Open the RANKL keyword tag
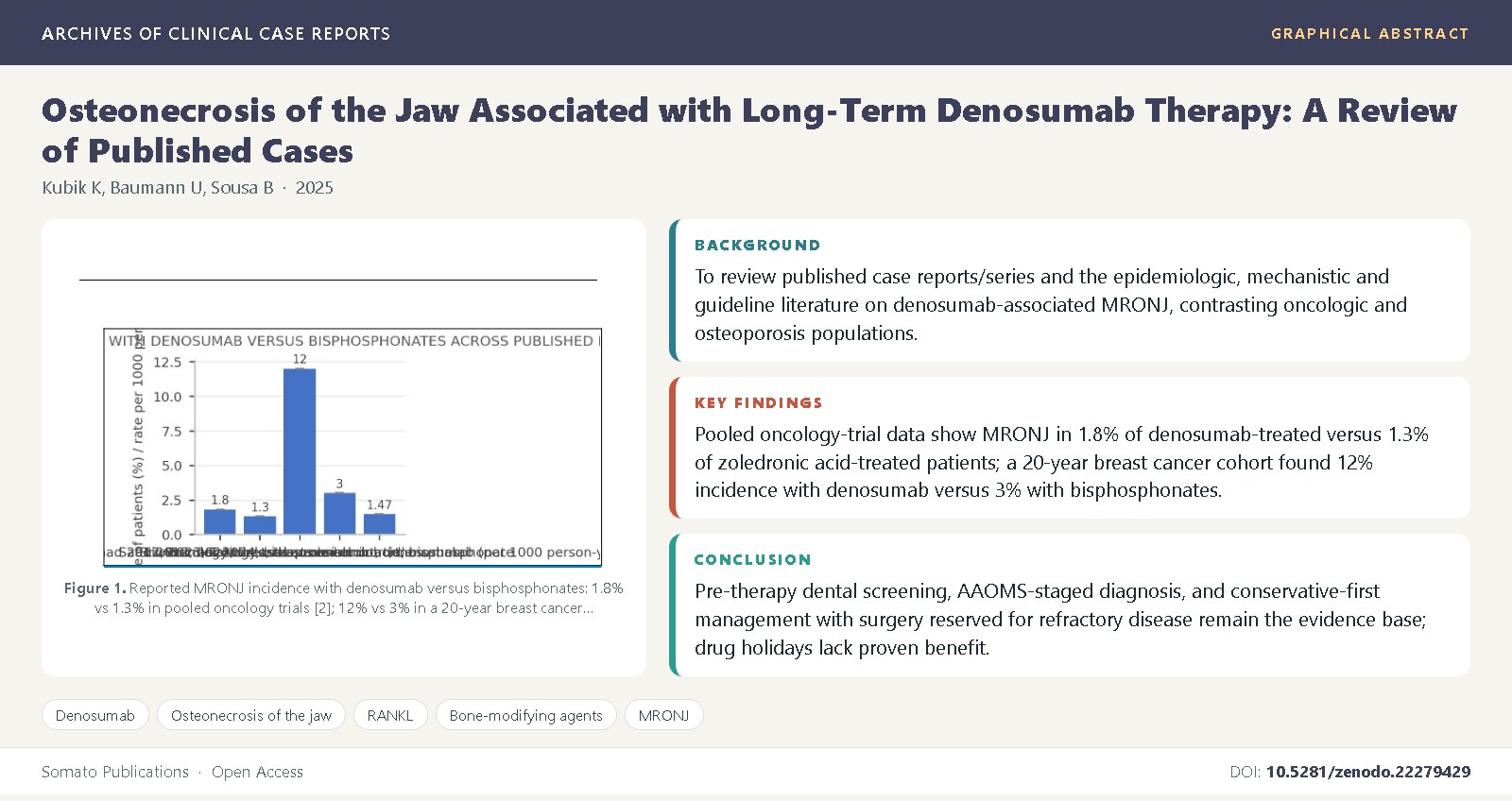The image size is (1512, 801). click(390, 715)
